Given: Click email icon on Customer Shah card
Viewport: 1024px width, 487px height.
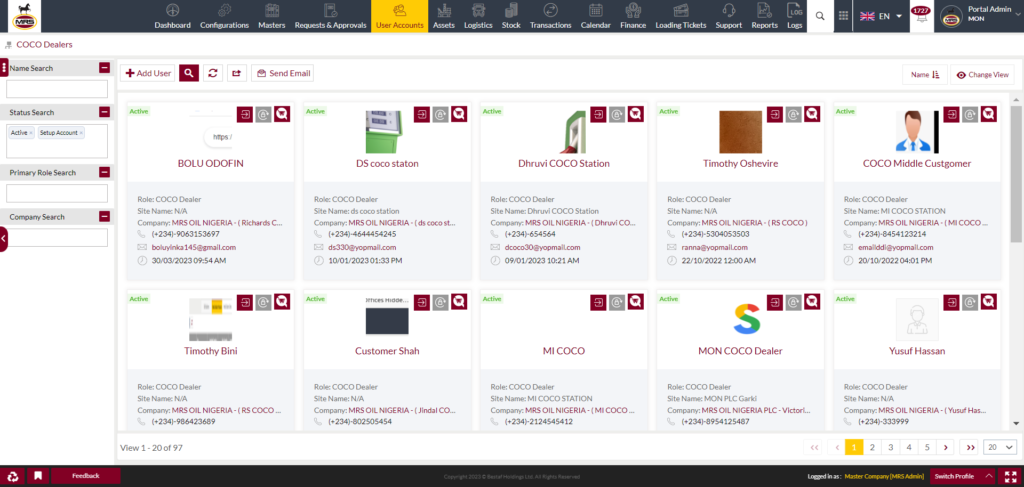Looking at the screenshot, I should (440, 302).
